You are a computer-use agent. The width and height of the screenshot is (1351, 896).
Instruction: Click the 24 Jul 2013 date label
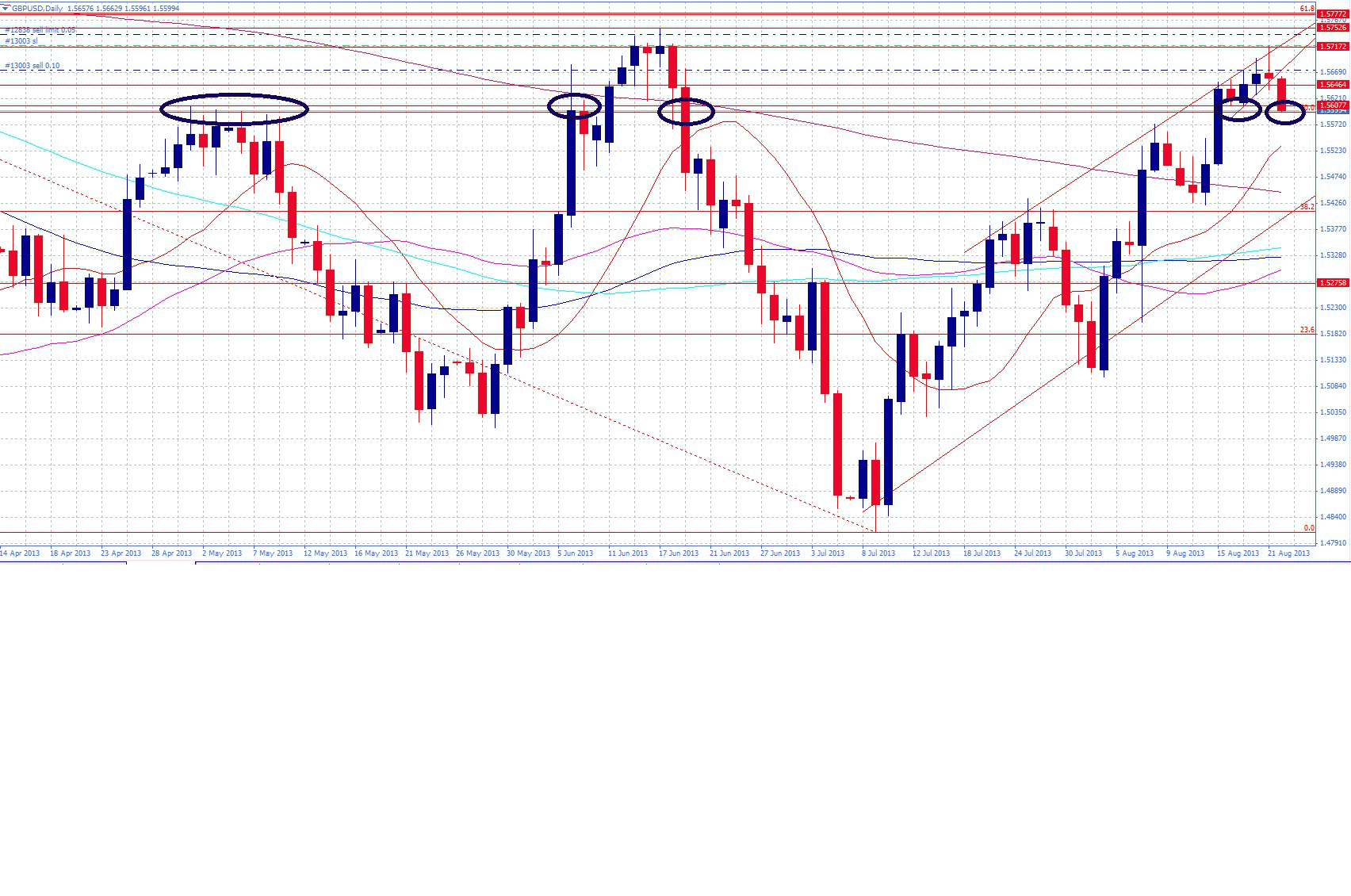tap(1033, 553)
